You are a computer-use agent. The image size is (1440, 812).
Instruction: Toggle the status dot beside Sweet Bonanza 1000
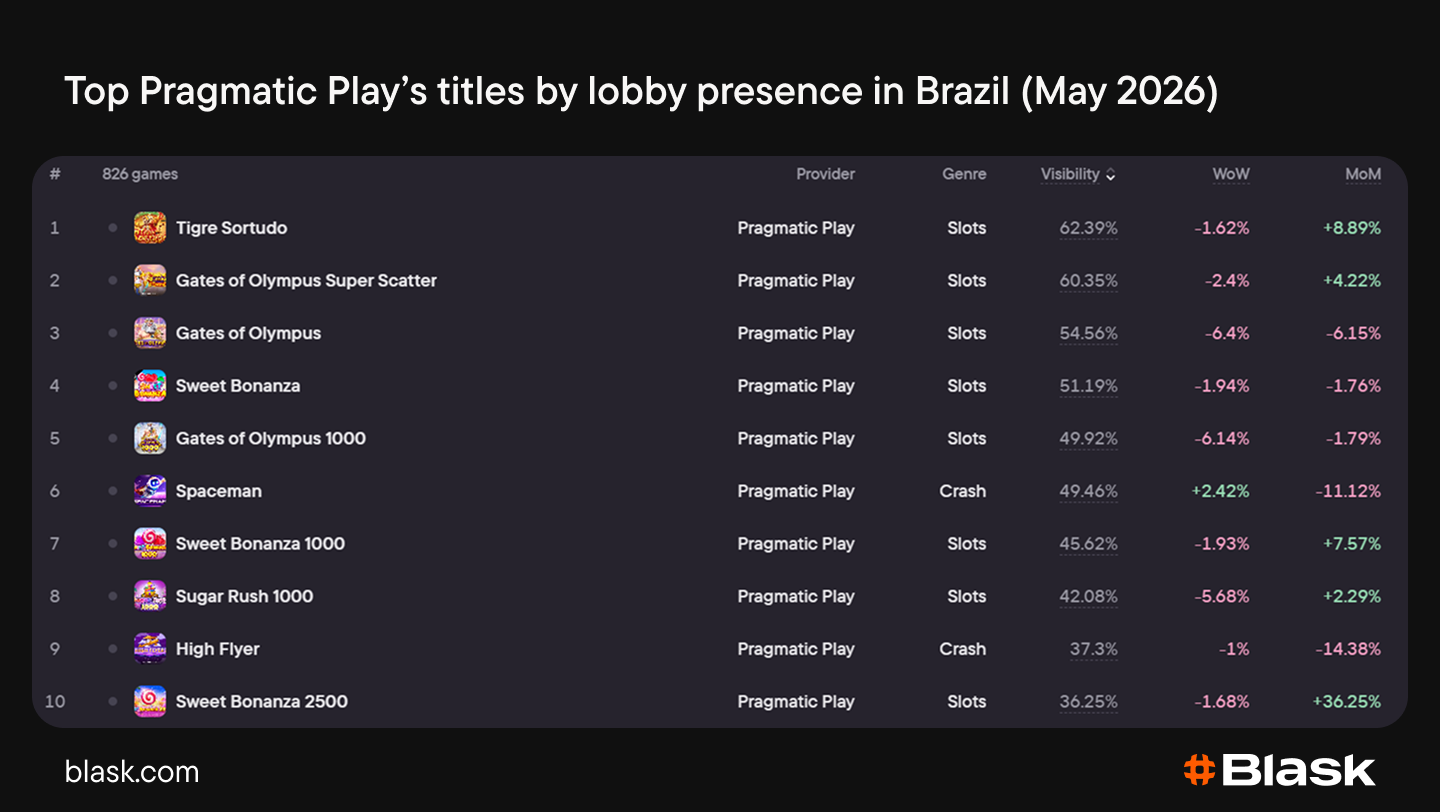(x=113, y=544)
